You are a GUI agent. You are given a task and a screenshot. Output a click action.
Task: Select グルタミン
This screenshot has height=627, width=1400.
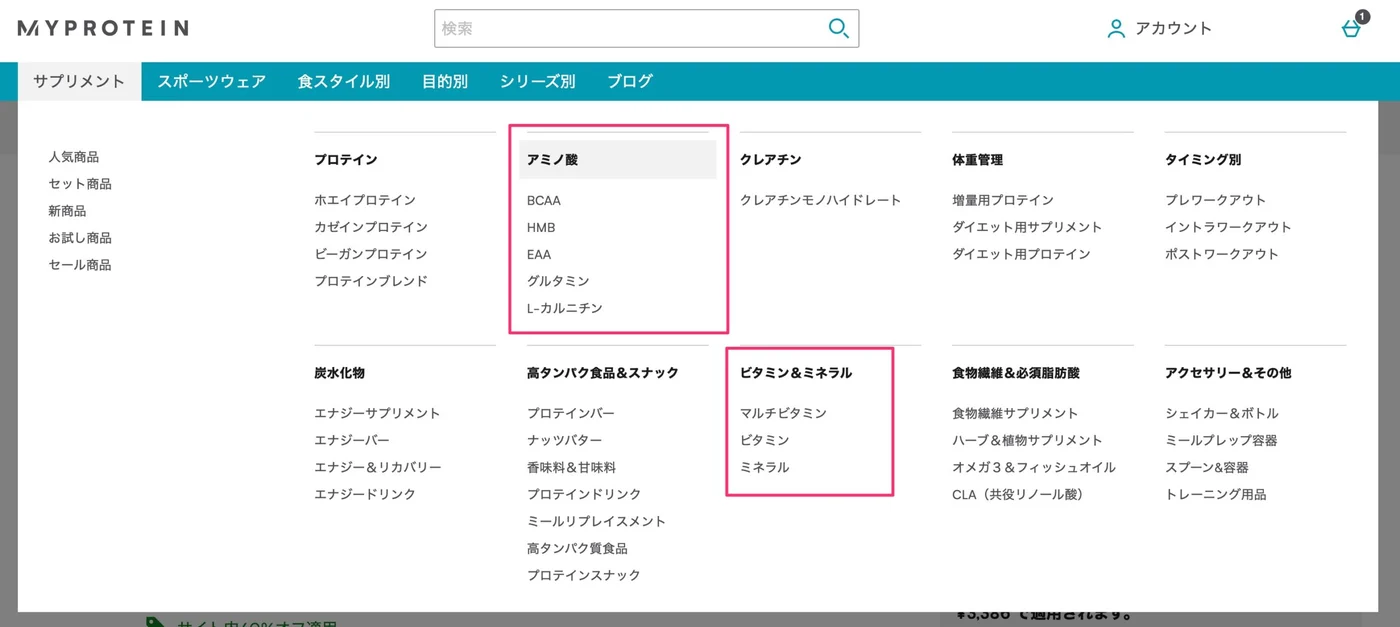(x=558, y=281)
